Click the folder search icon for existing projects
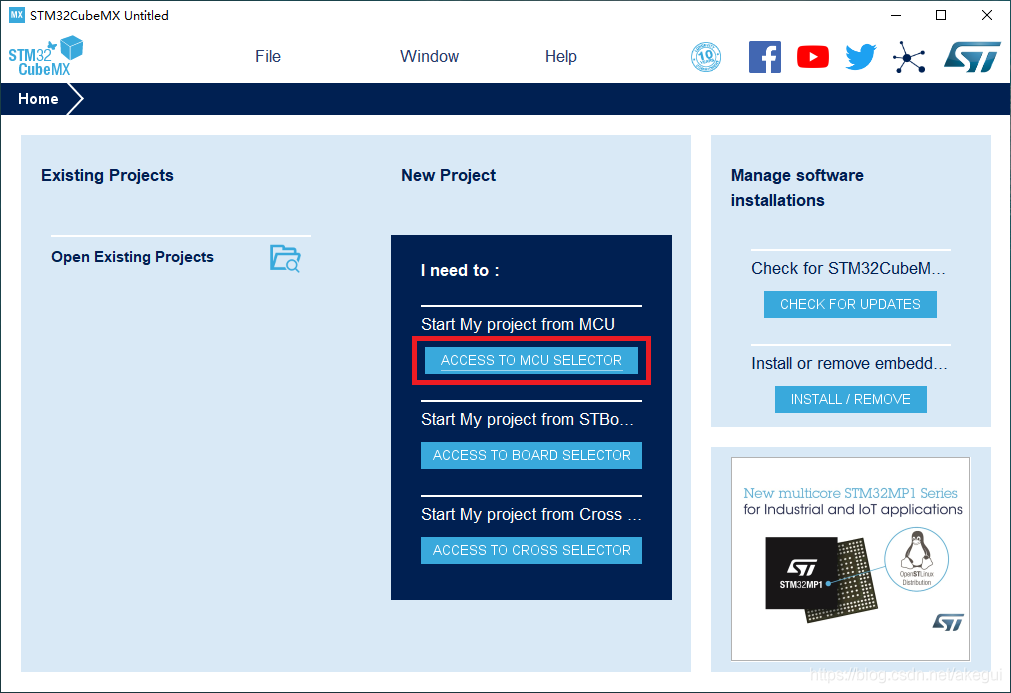 285,259
